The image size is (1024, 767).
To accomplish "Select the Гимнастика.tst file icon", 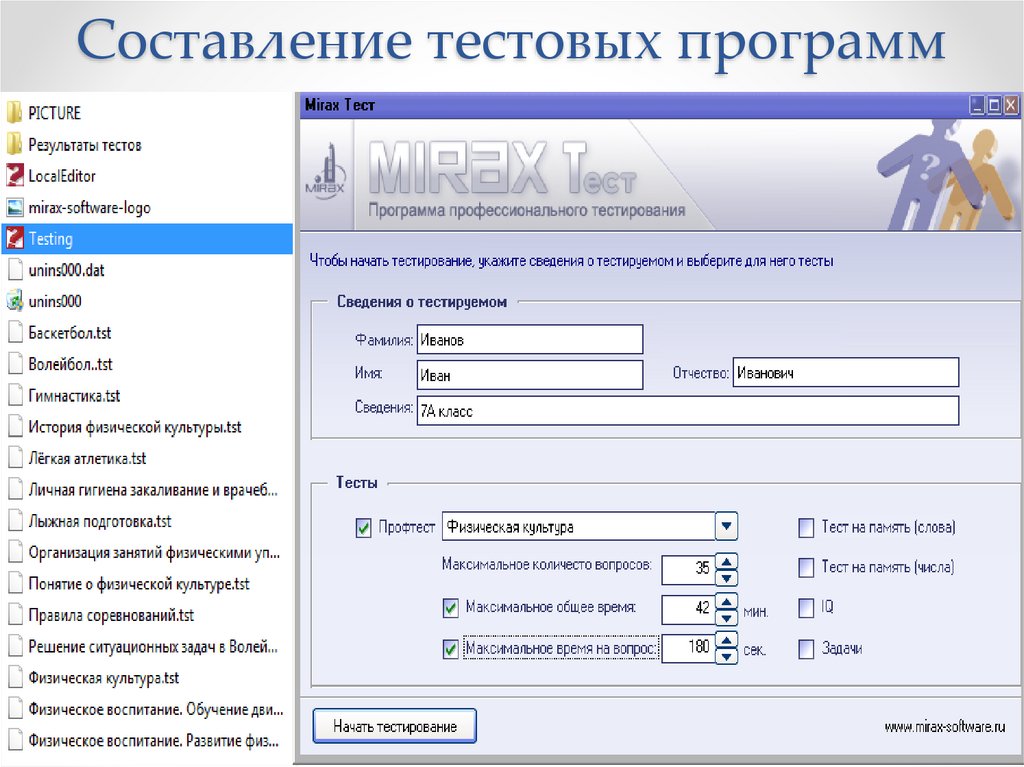I will tap(15, 395).
